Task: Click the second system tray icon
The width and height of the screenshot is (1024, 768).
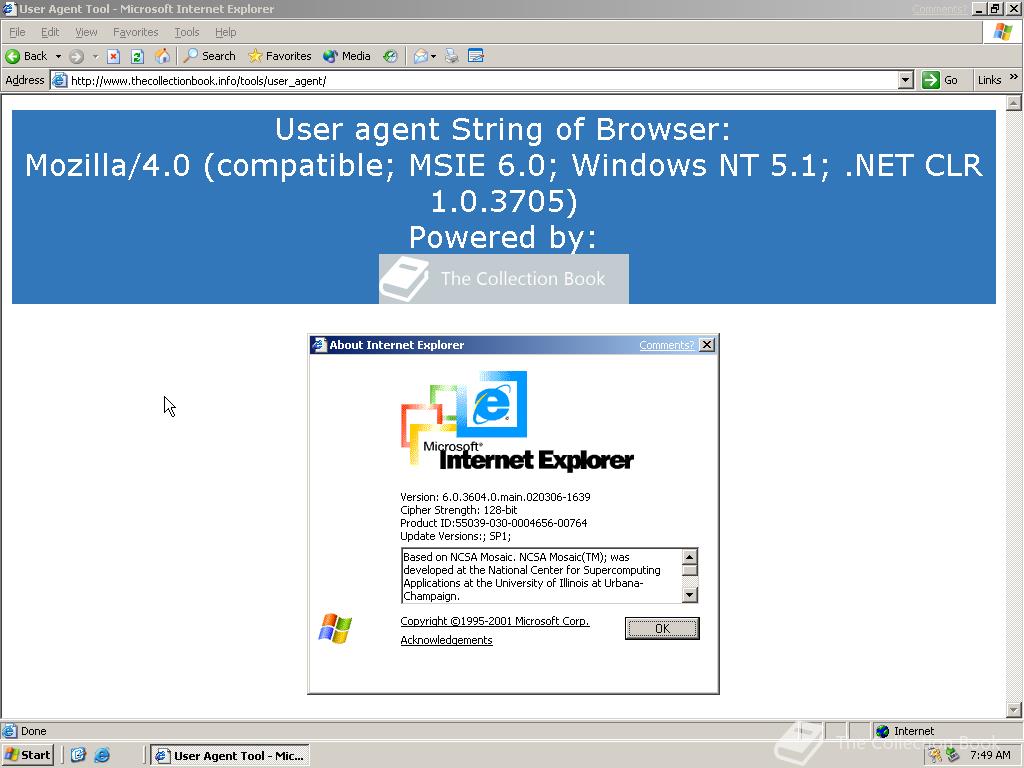Action: coord(953,755)
